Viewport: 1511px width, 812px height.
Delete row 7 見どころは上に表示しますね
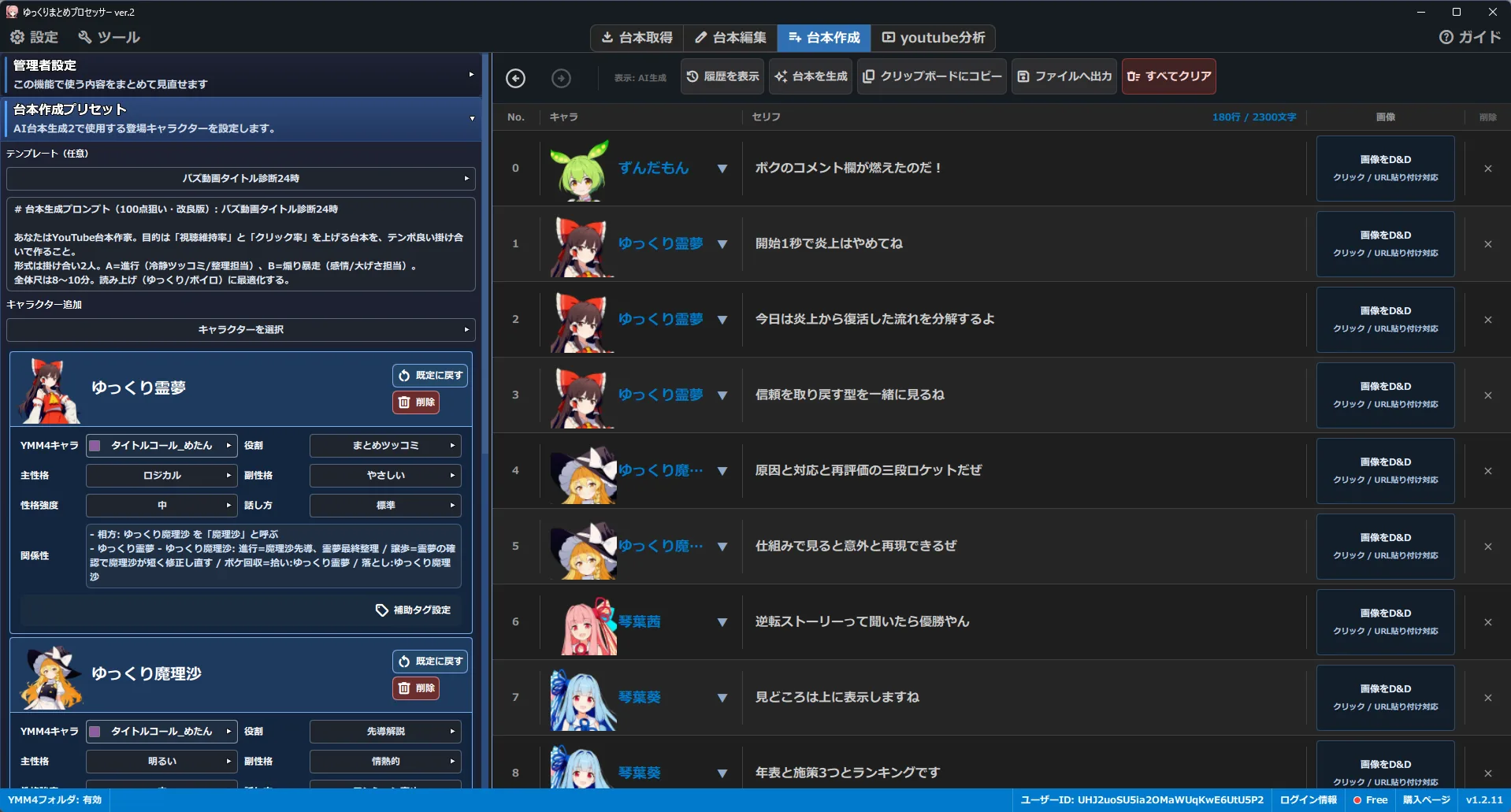click(1487, 698)
